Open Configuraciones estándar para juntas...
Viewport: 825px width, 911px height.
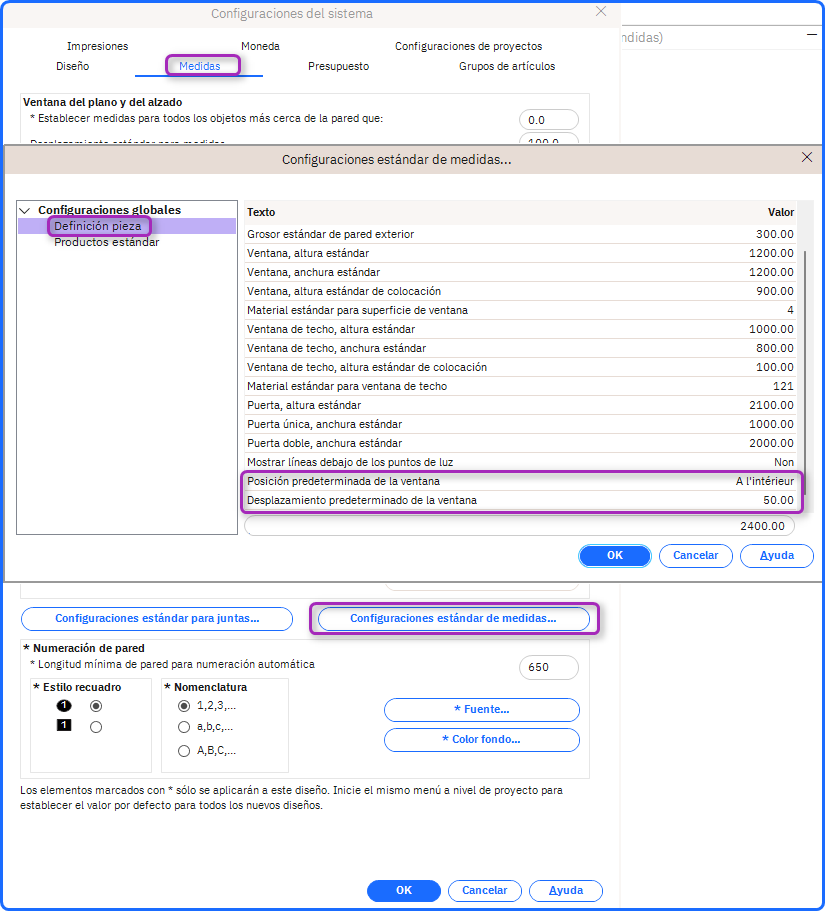click(157, 619)
